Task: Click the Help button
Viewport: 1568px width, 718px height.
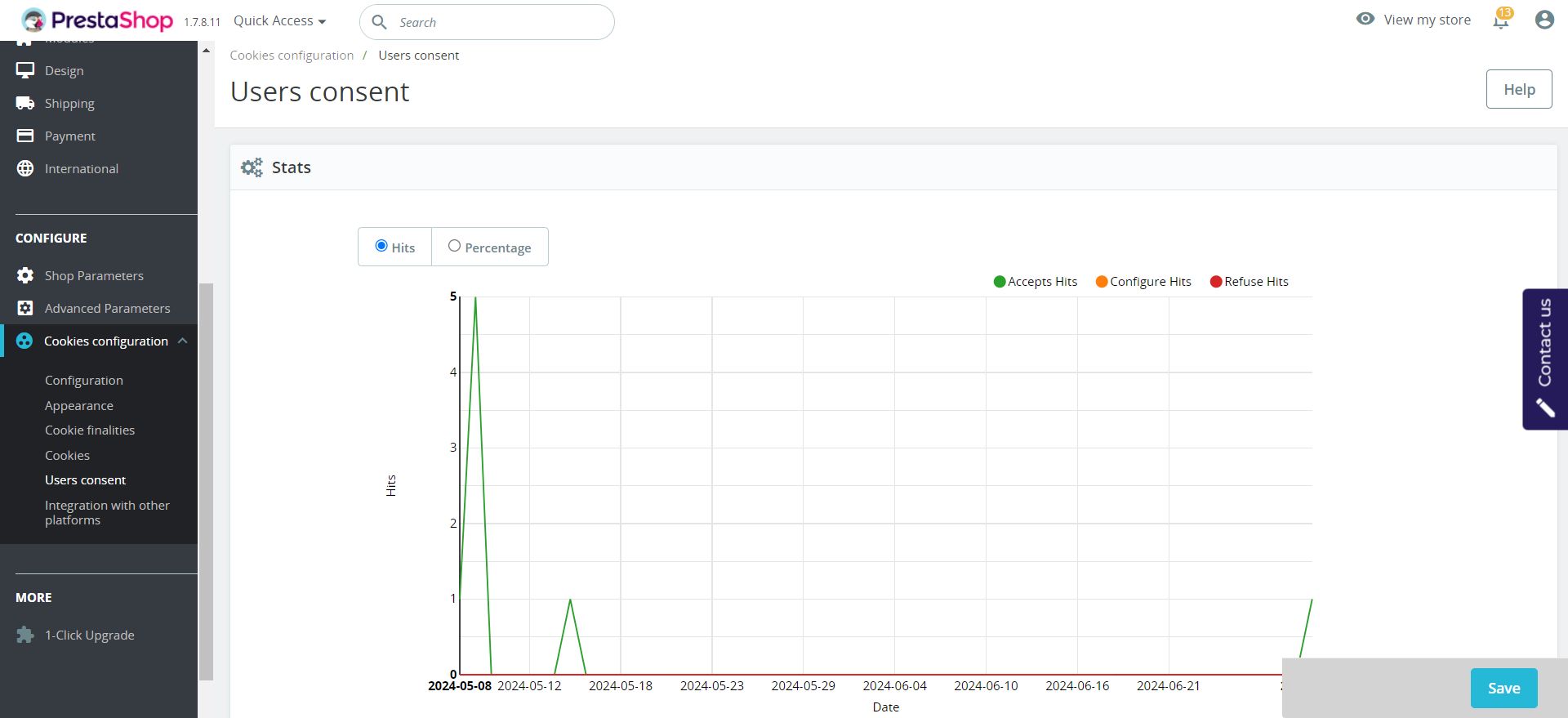Action: [x=1519, y=89]
